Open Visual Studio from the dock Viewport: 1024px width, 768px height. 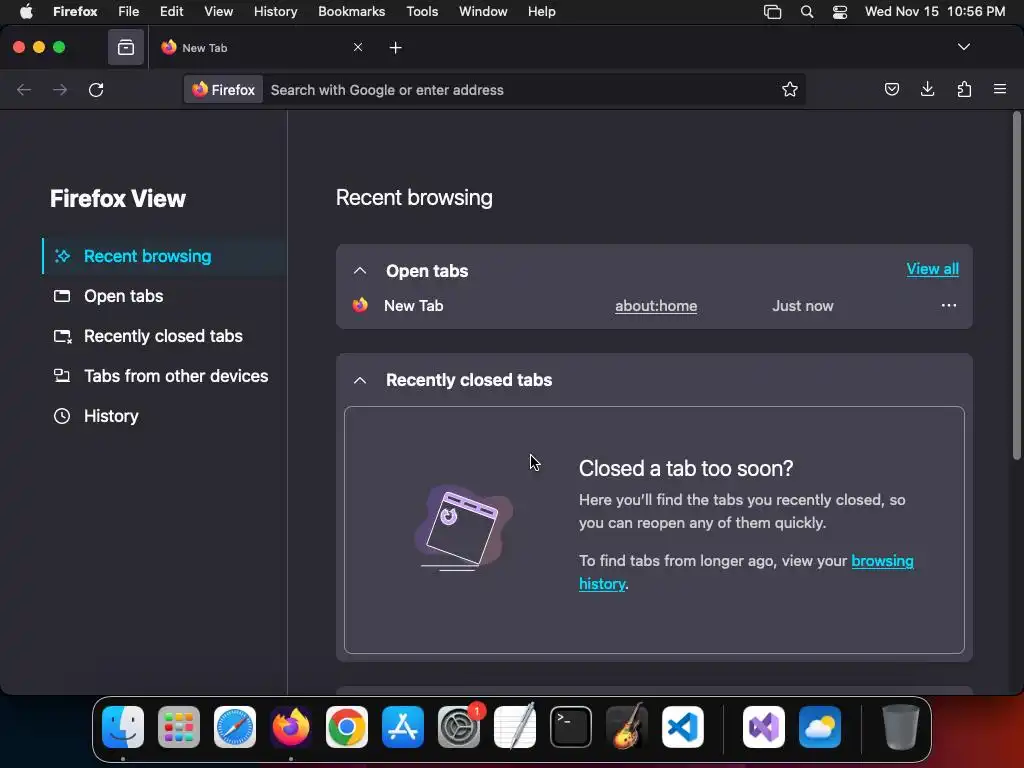764,727
